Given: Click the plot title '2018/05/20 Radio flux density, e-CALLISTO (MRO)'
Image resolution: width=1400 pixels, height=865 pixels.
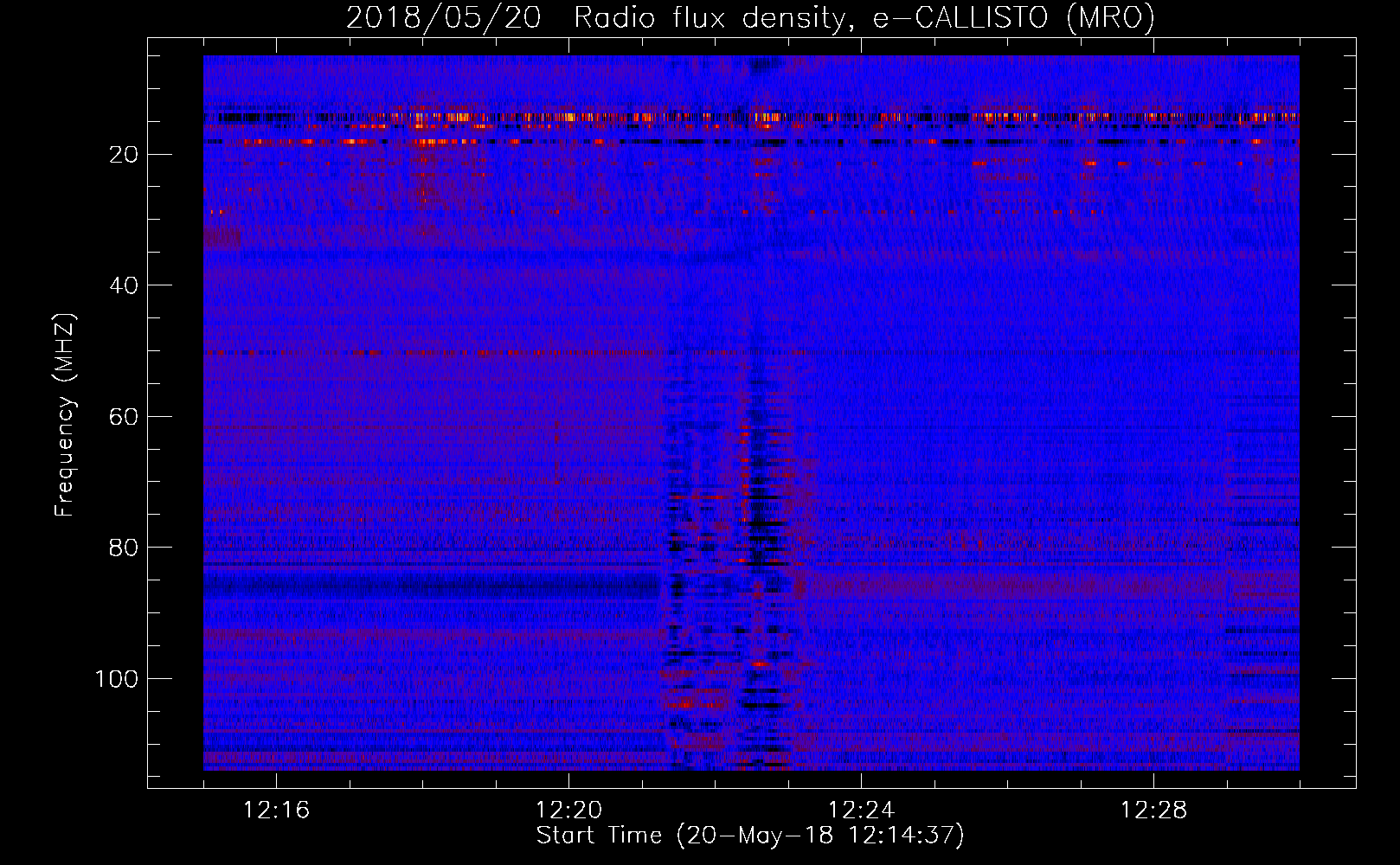Looking at the screenshot, I should click(x=750, y=18).
